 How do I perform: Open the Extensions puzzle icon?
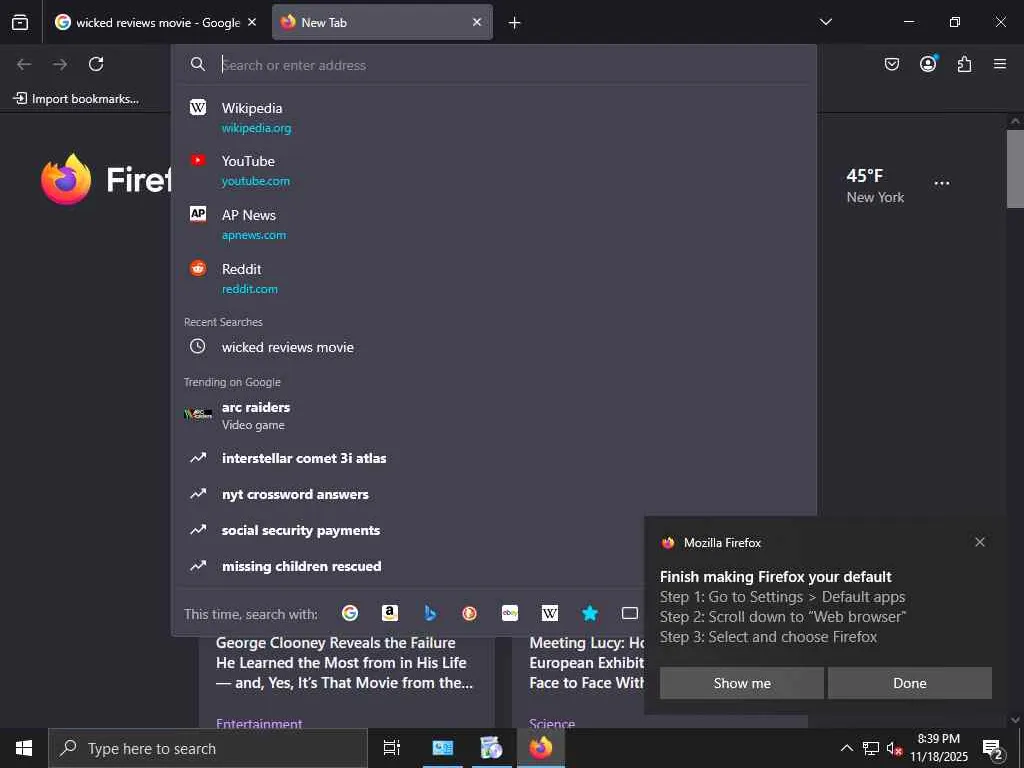click(964, 64)
